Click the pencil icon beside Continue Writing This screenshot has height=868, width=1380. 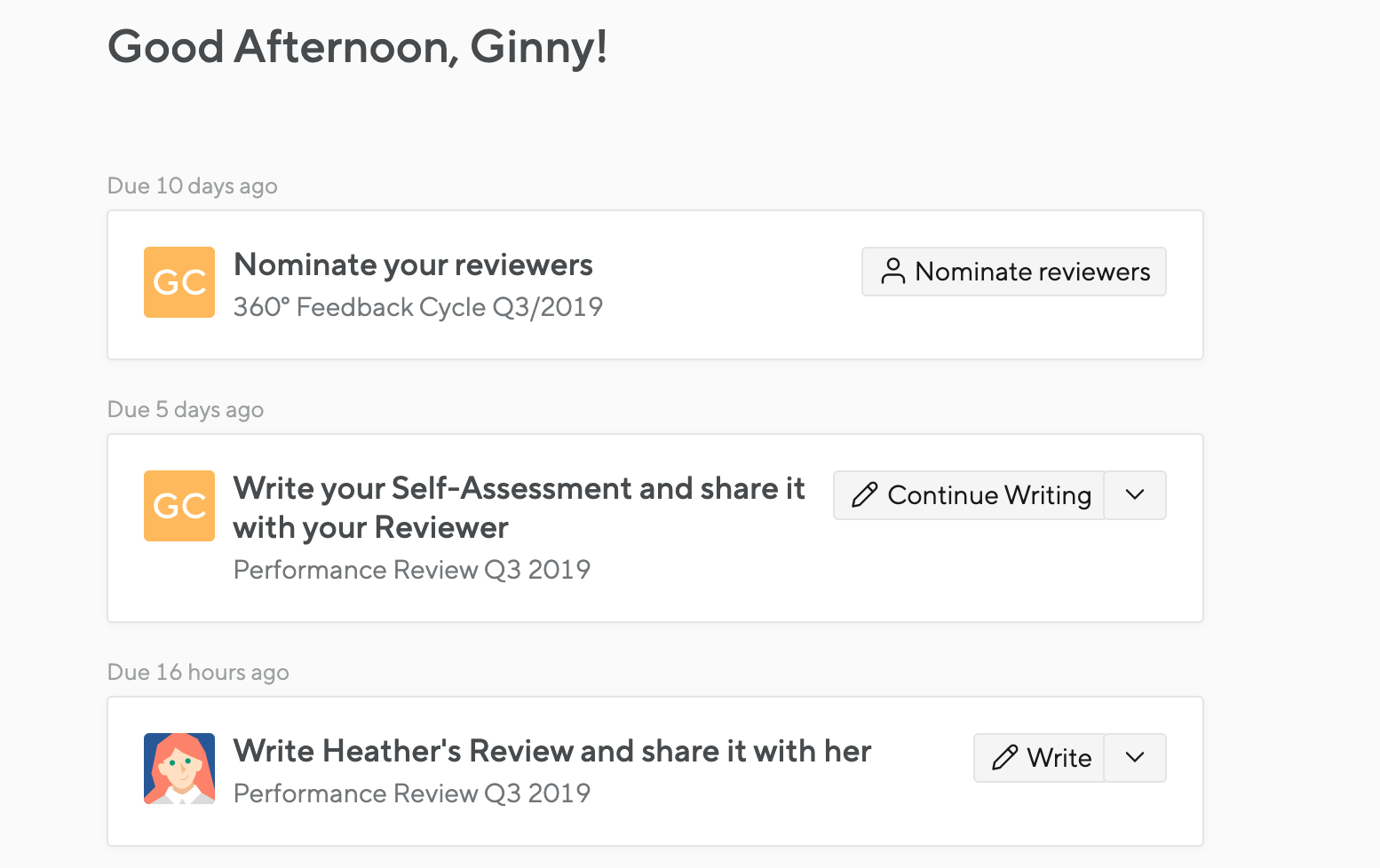[865, 495]
